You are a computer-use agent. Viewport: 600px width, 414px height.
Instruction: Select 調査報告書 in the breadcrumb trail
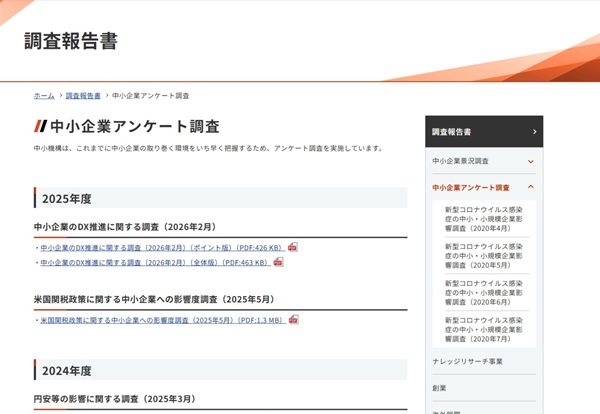coord(83,95)
